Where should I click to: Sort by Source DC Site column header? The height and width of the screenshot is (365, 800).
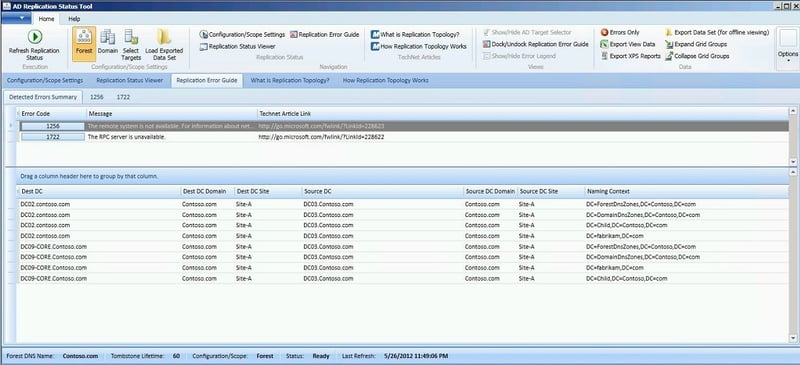click(551, 191)
